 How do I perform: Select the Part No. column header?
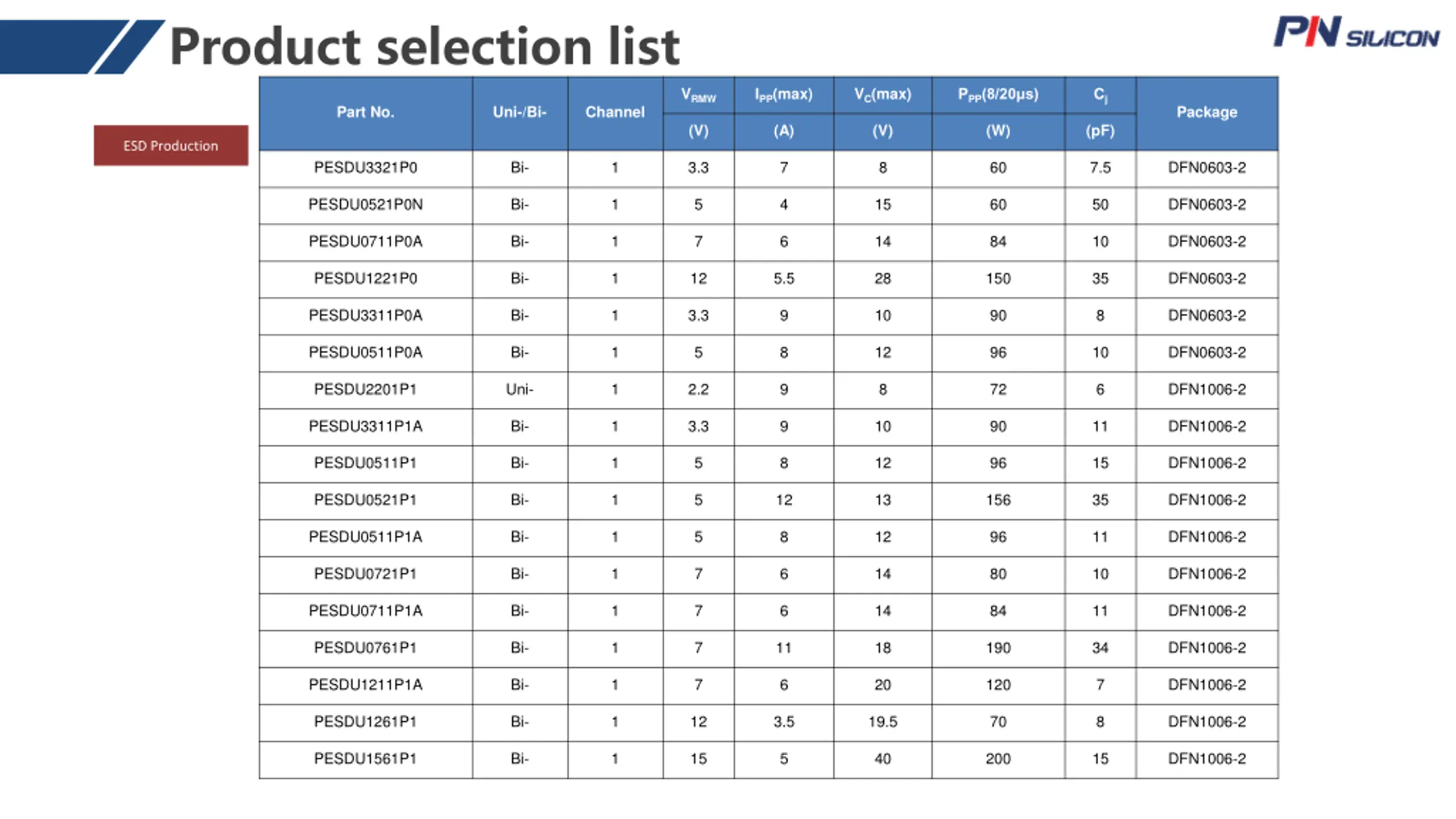pos(366,113)
